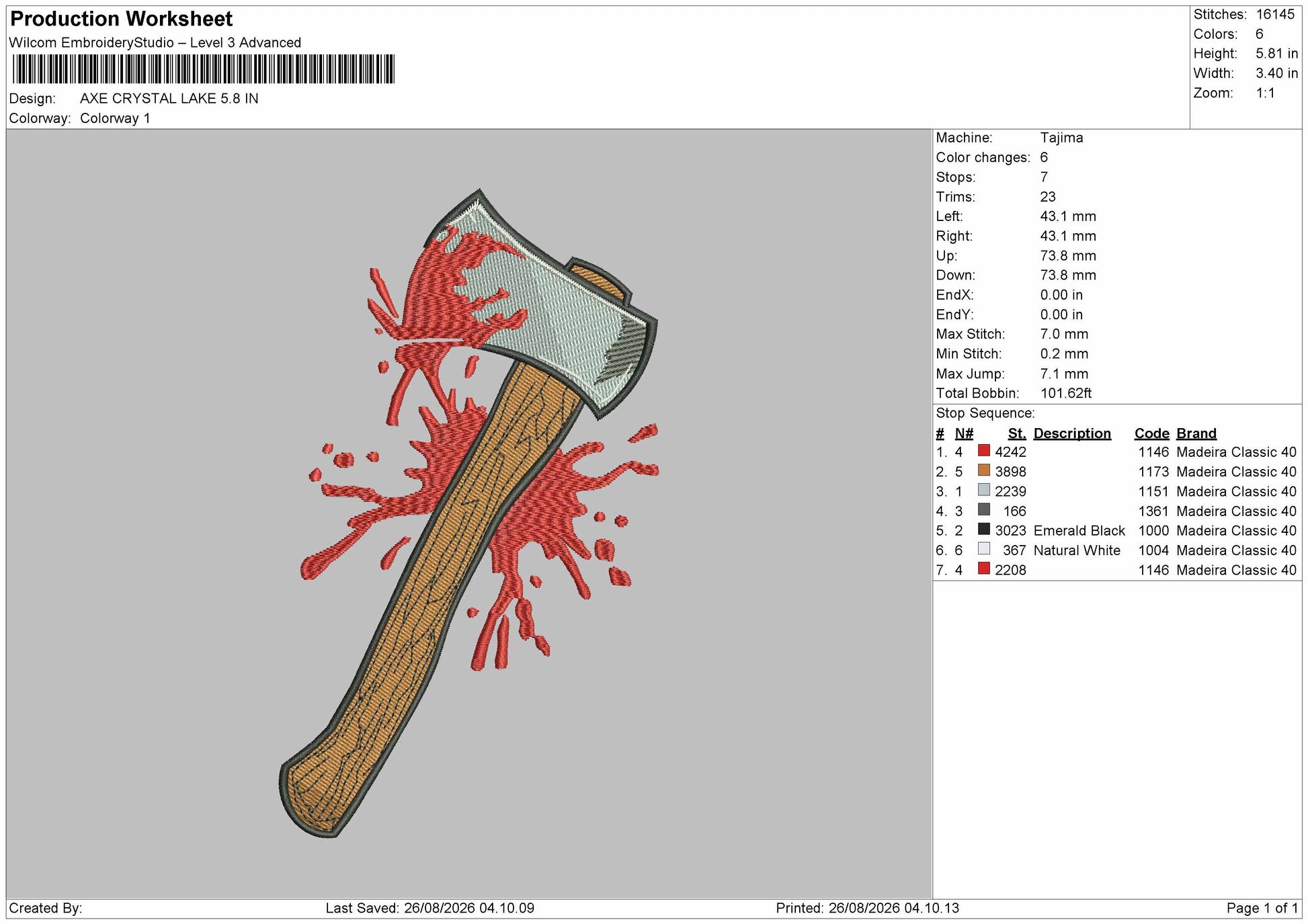Click the 'Stop Sequence:' heading

(985, 413)
